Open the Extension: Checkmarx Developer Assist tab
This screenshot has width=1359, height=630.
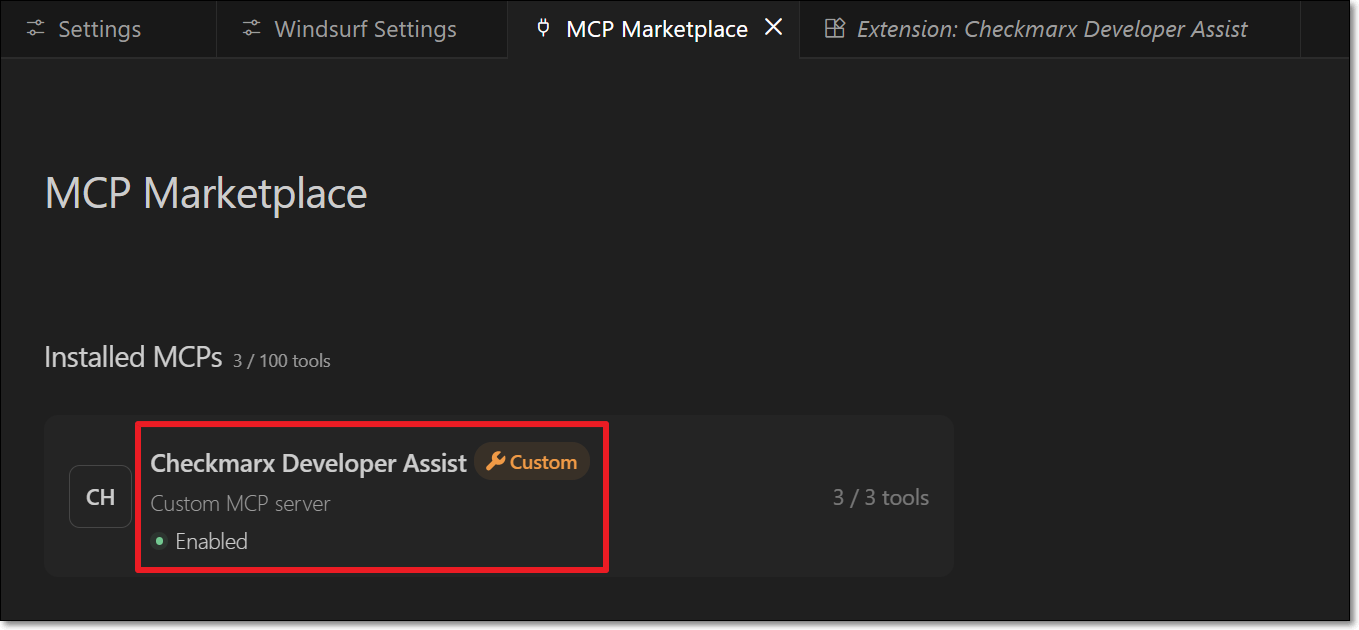[1052, 29]
